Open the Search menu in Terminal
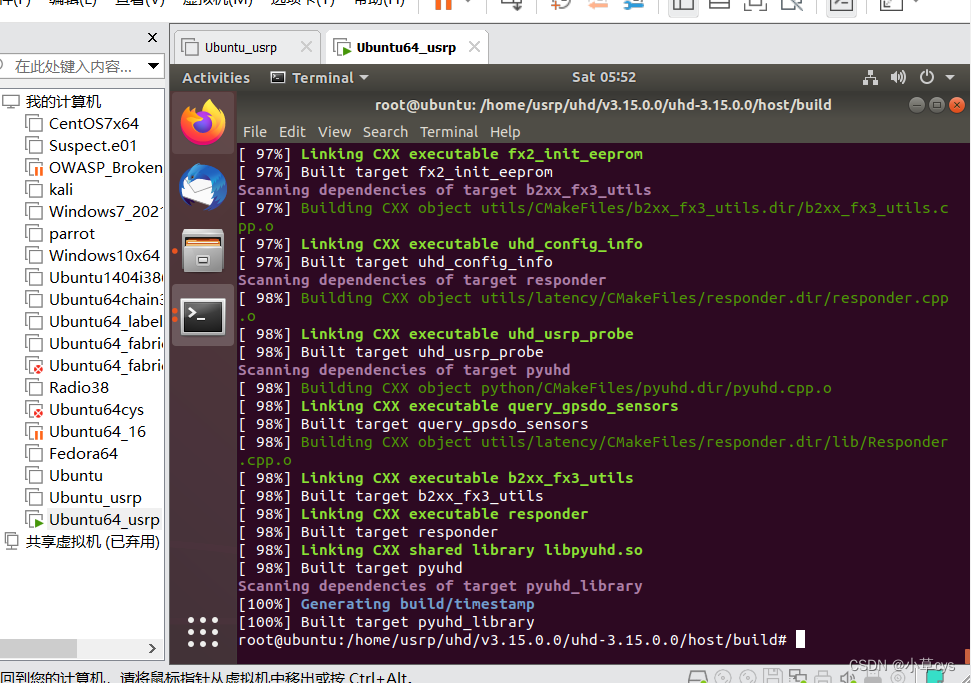This screenshot has width=971, height=683. [385, 131]
